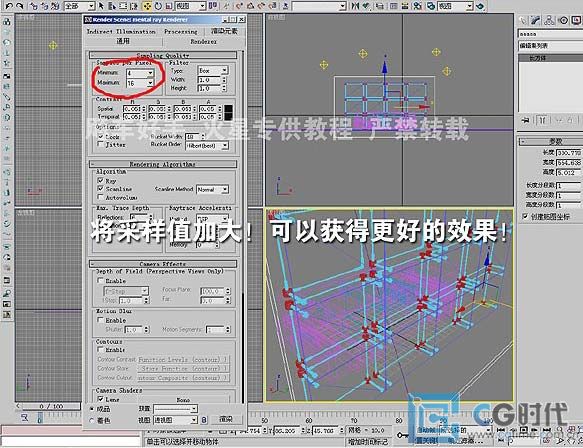
Task: Click the viewport lock icon beside 透视图
Action: coord(204,420)
